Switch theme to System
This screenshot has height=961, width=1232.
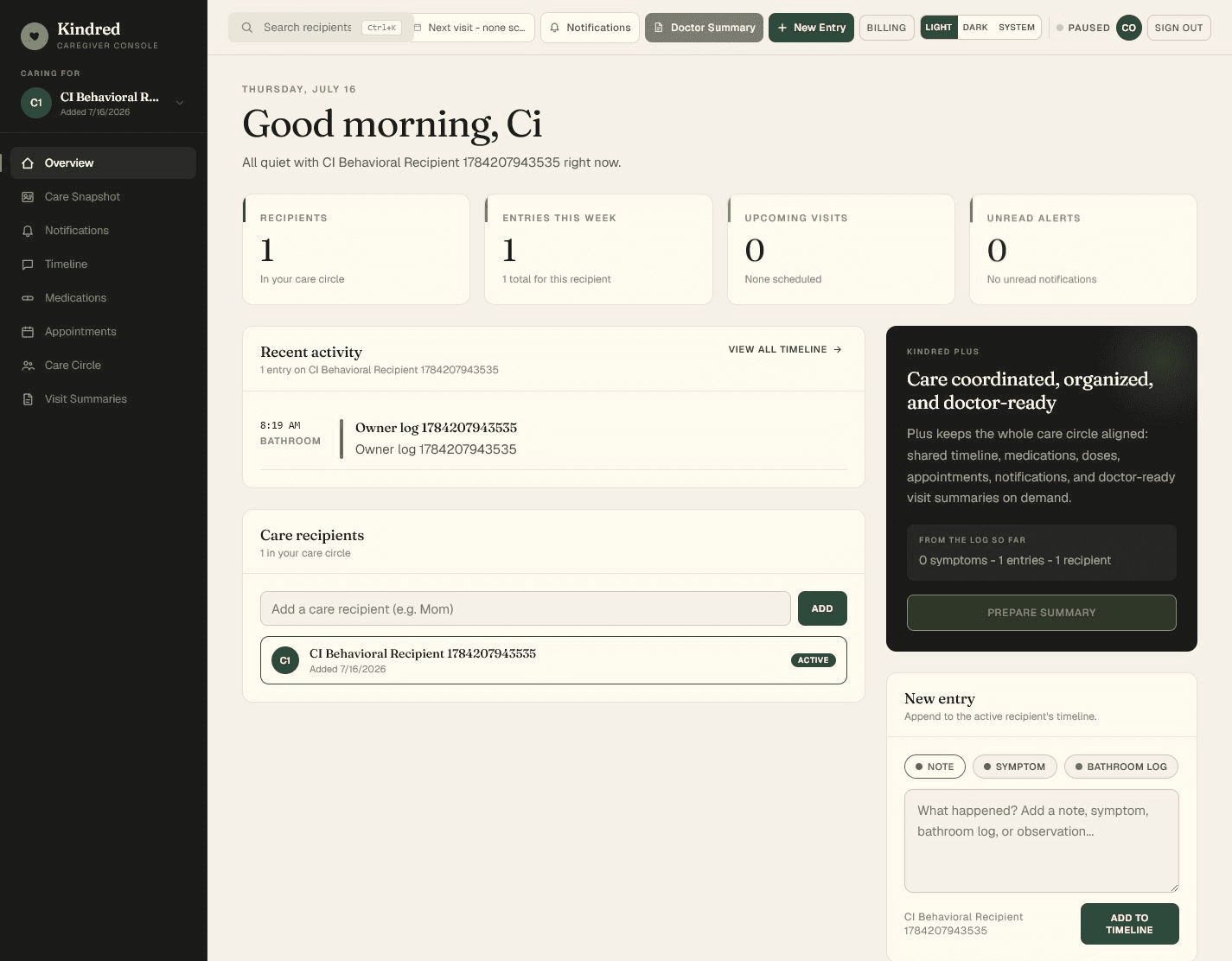click(x=1016, y=28)
